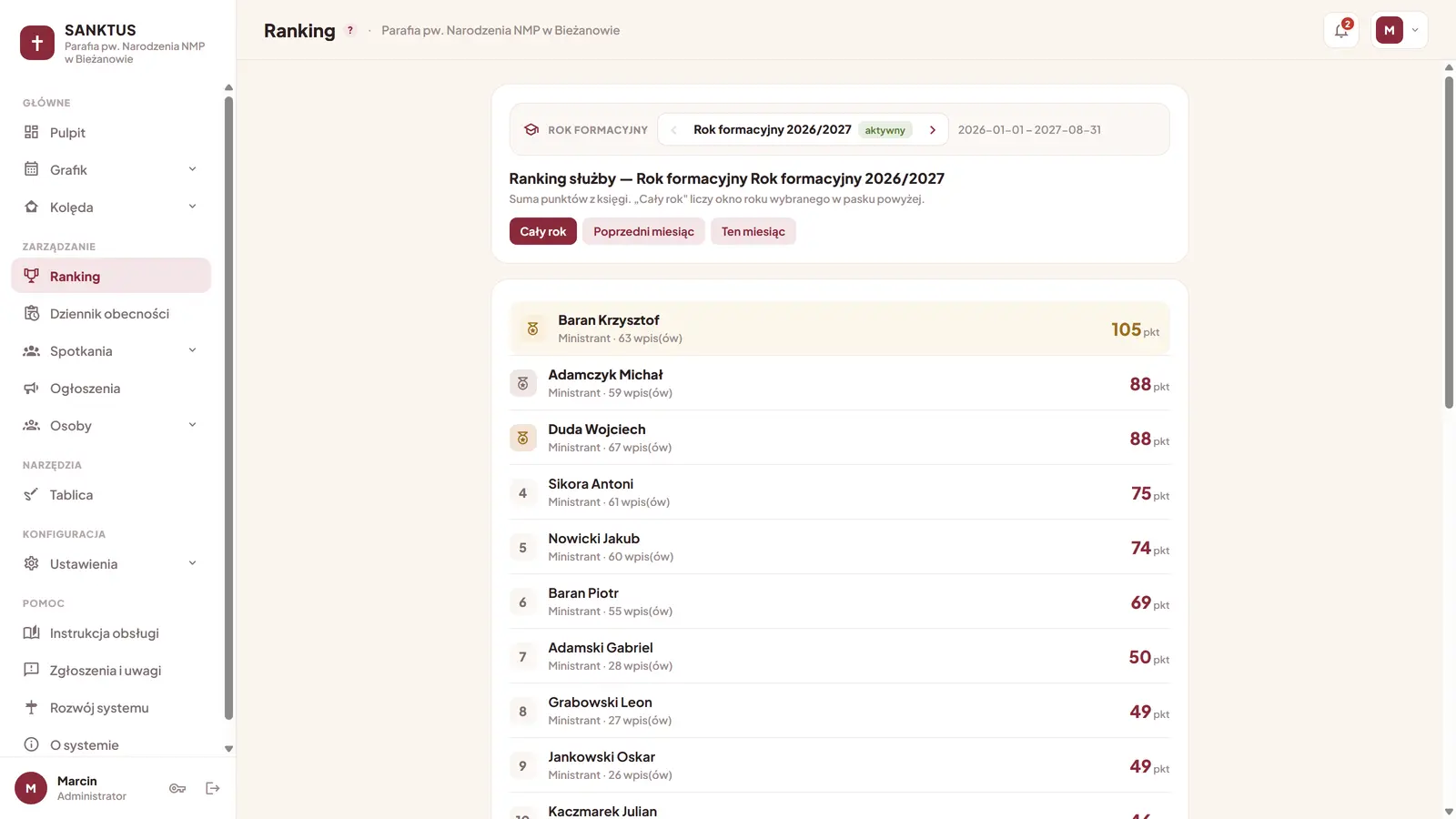Open Adamski Gabriel ranking row
The height and width of the screenshot is (819, 1456).
[x=840, y=656]
